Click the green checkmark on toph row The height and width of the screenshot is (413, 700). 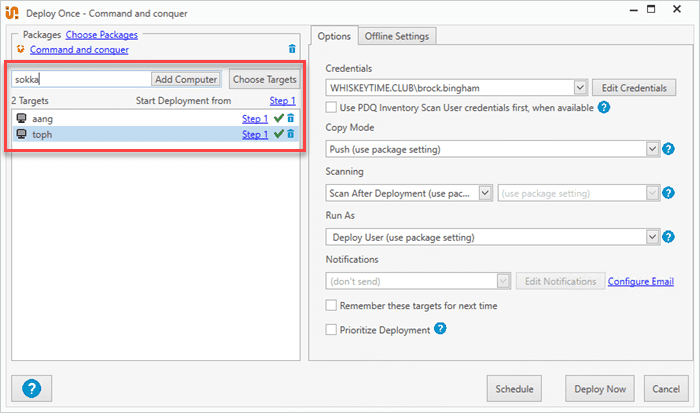click(279, 134)
